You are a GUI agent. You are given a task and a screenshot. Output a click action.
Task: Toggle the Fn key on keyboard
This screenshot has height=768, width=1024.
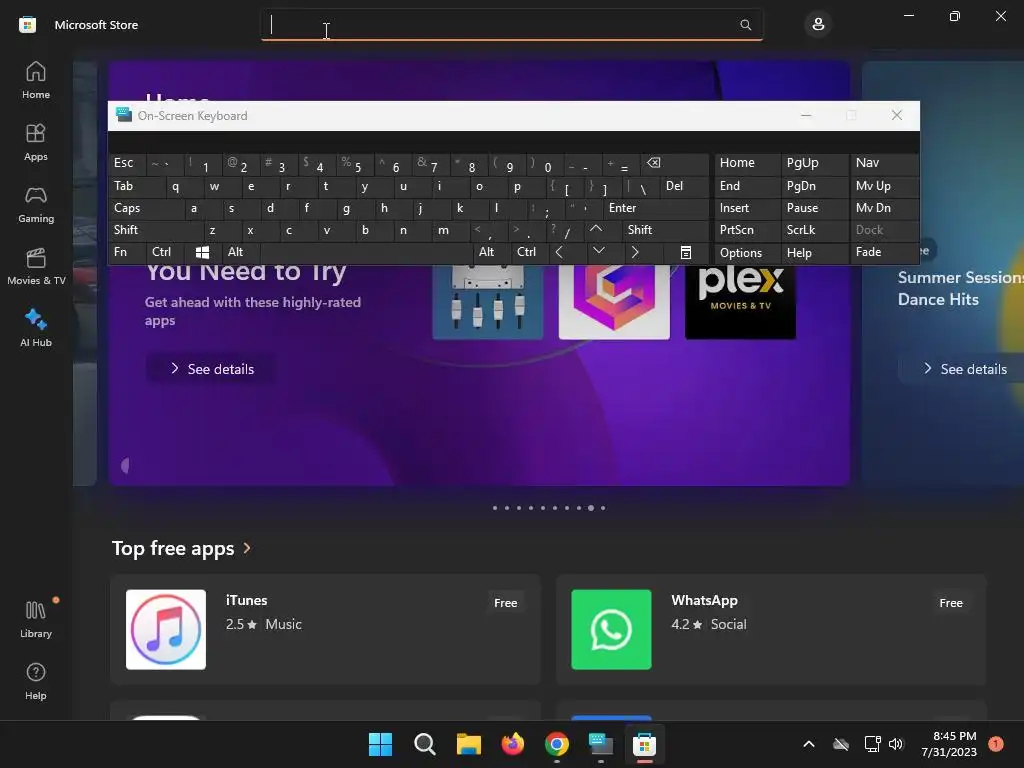[x=127, y=252]
